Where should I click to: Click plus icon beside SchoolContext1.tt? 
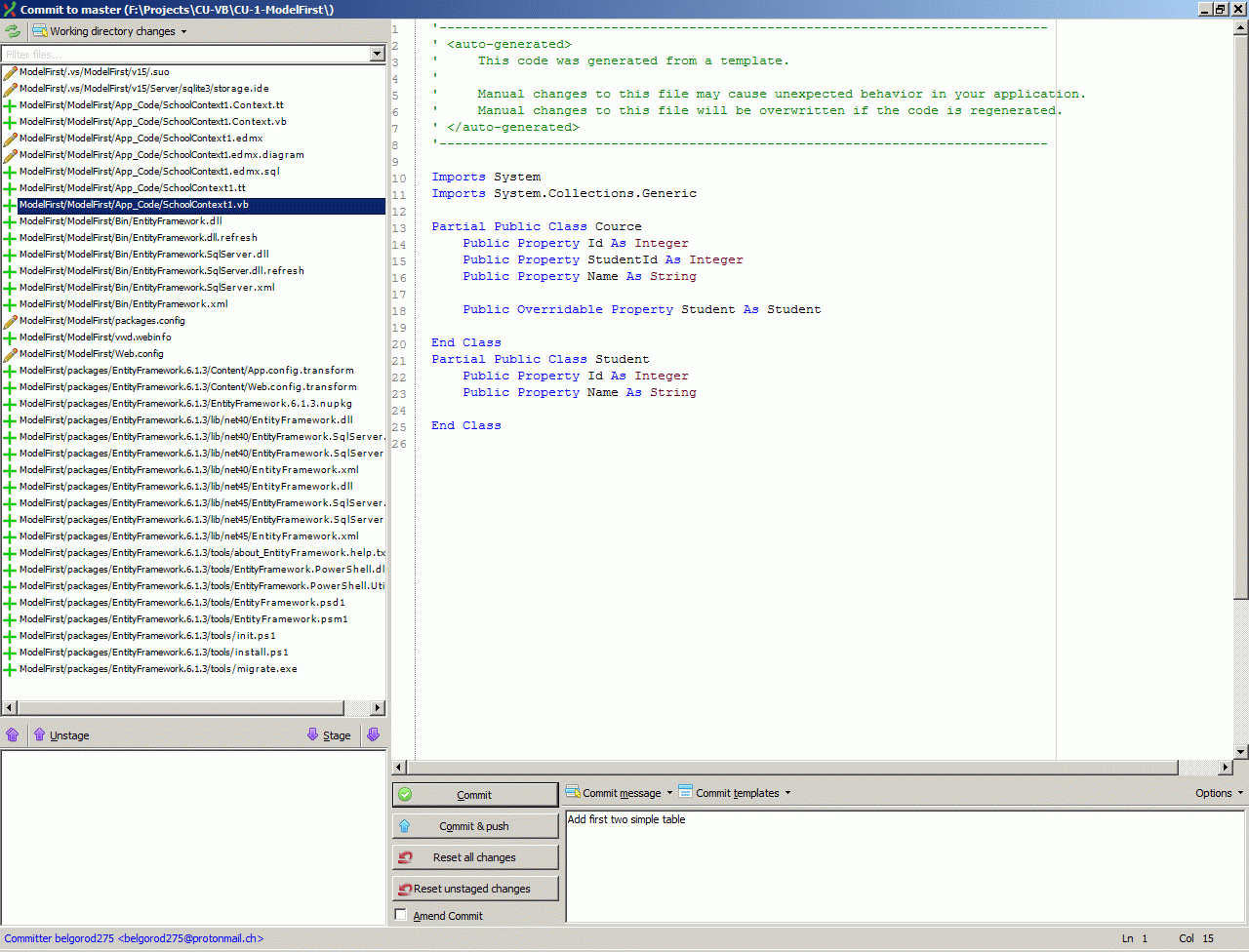pyautogui.click(x=10, y=188)
